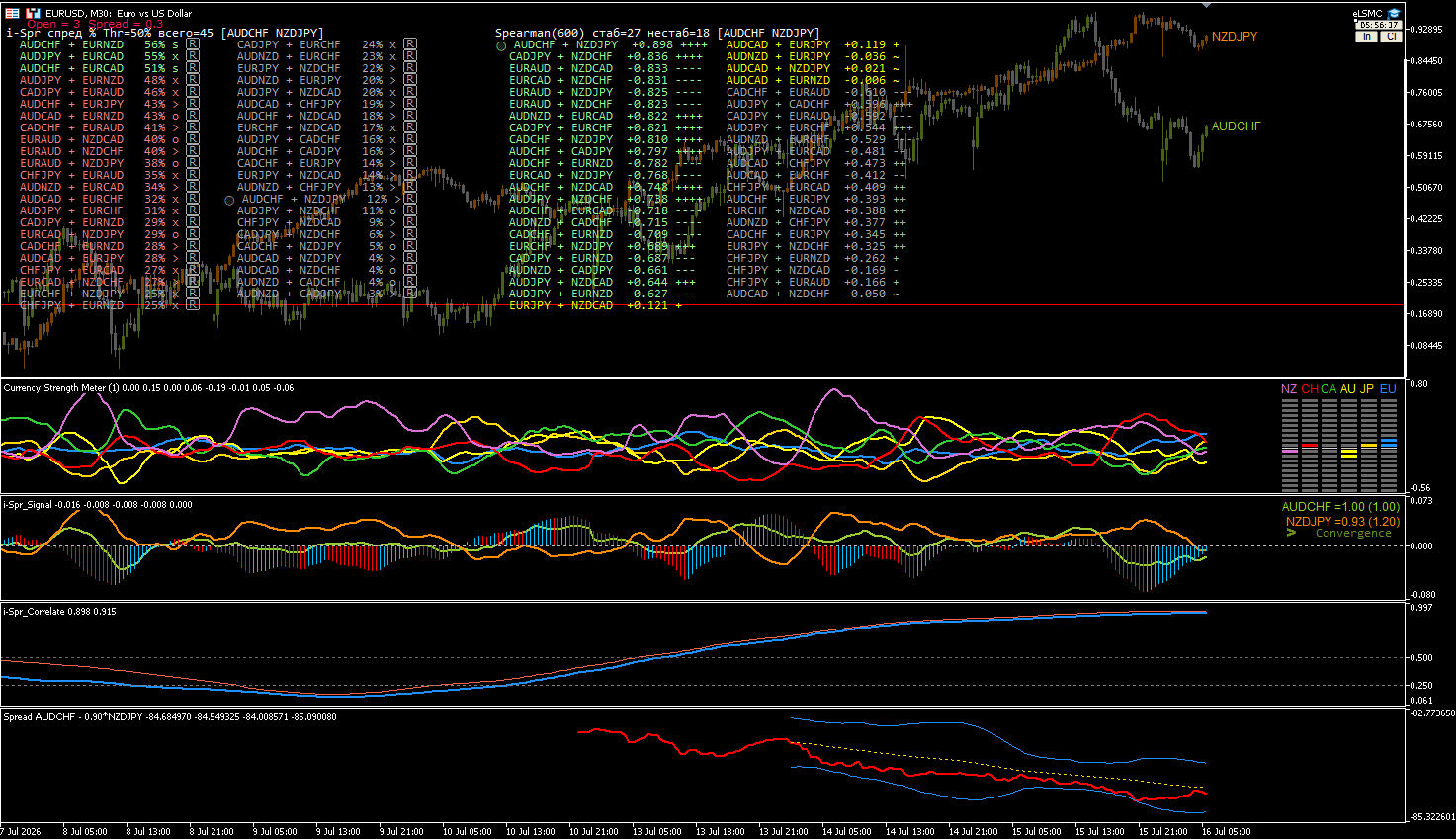Click the NZ currency label
Viewport: 1456px width, 839px height.
pyautogui.click(x=1289, y=389)
